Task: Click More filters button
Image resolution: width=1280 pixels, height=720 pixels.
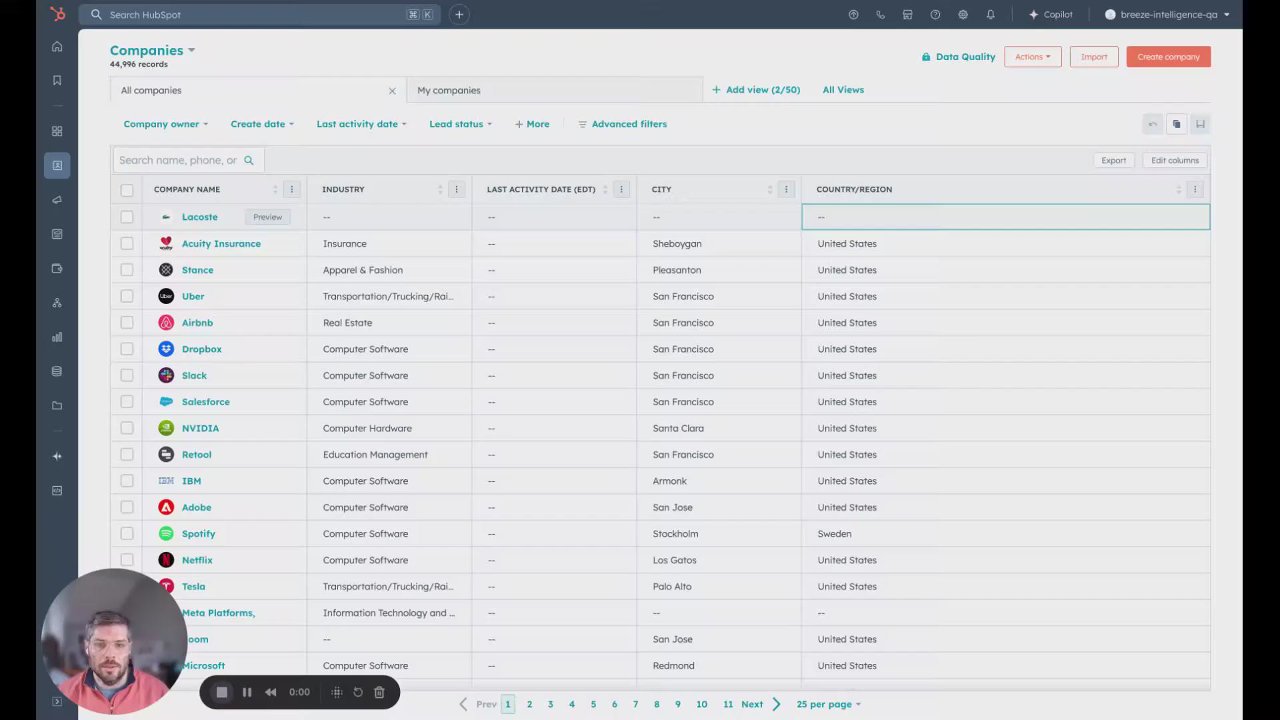Action: (532, 124)
